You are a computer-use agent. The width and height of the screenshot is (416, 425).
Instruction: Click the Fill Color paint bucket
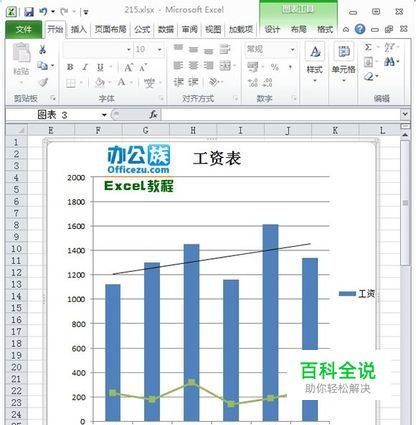point(99,82)
